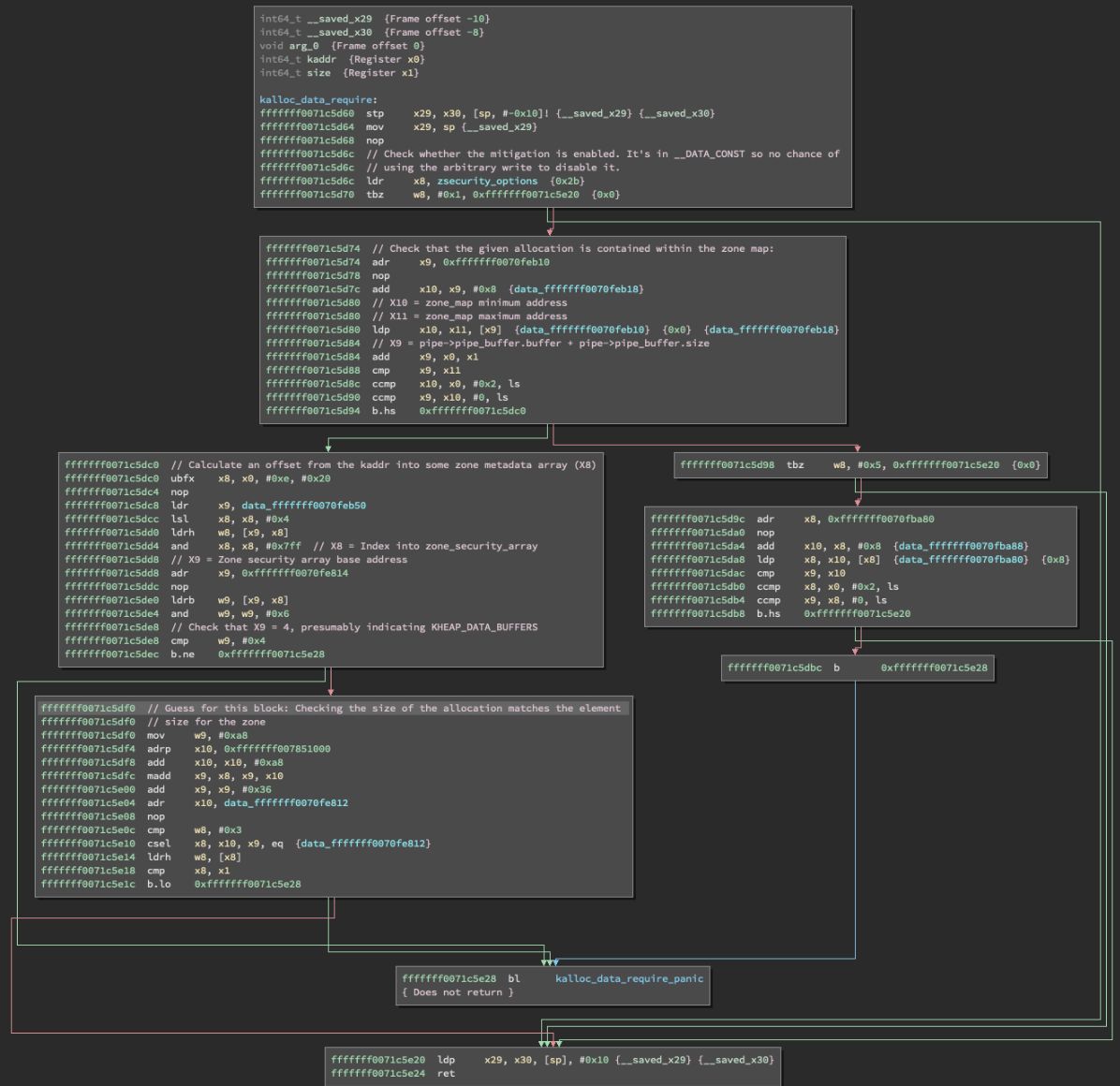
Task: Click the 'X11 = zone_map maximum address' comment
Action: click(x=416, y=316)
